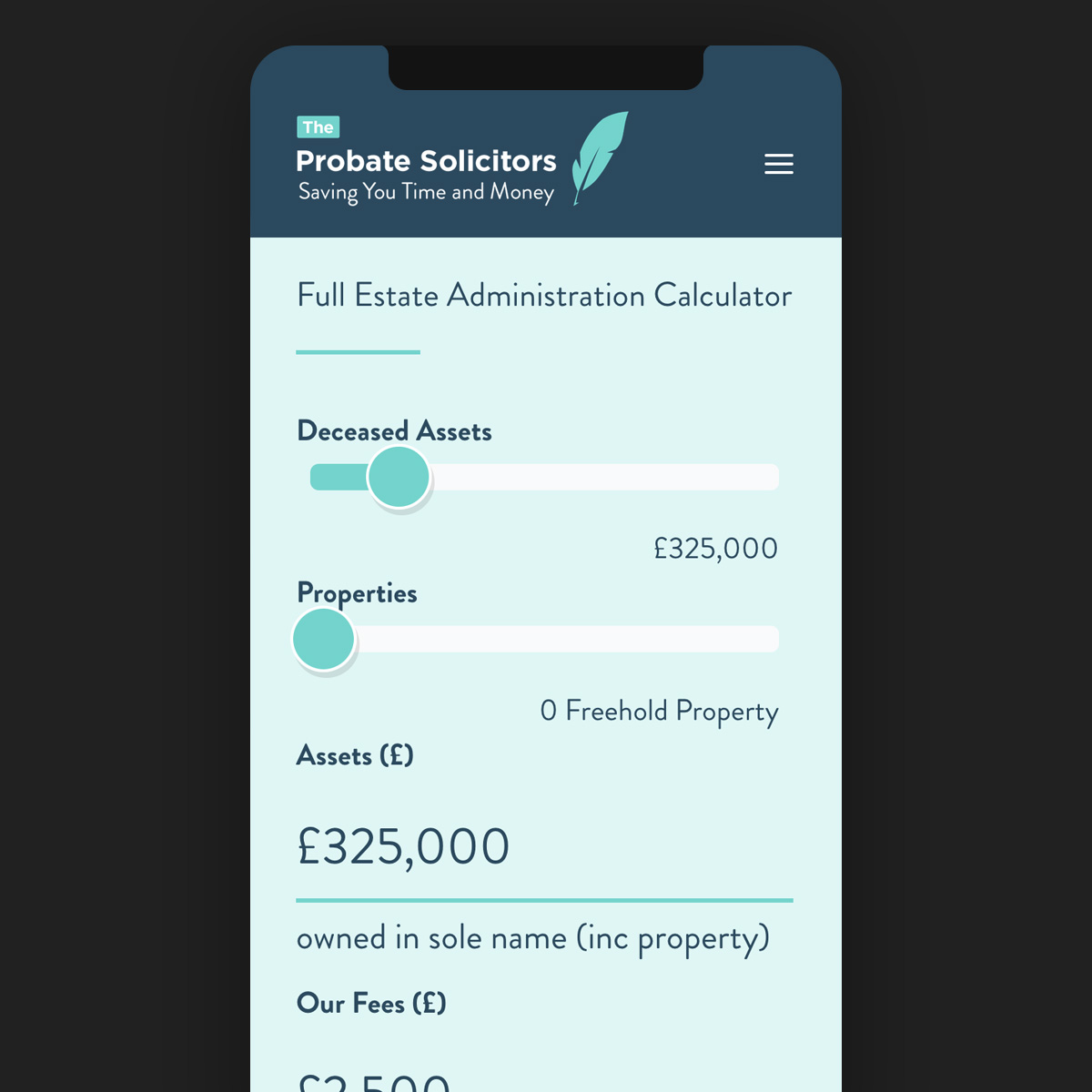The width and height of the screenshot is (1092, 1092).
Task: Click the 'Properties' label
Action: click(357, 594)
